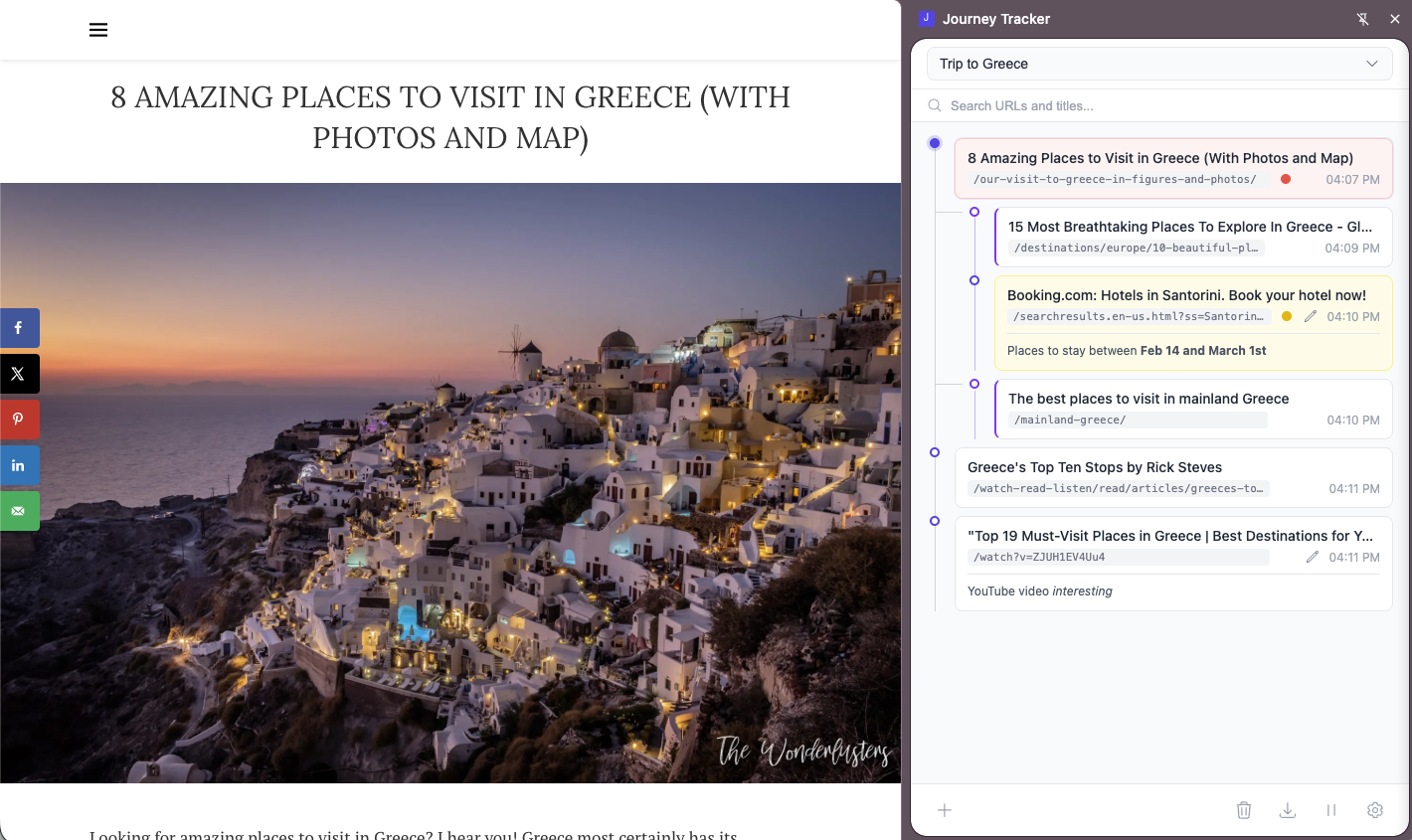Share the article via email icon
The width and height of the screenshot is (1412, 840).
[19, 511]
